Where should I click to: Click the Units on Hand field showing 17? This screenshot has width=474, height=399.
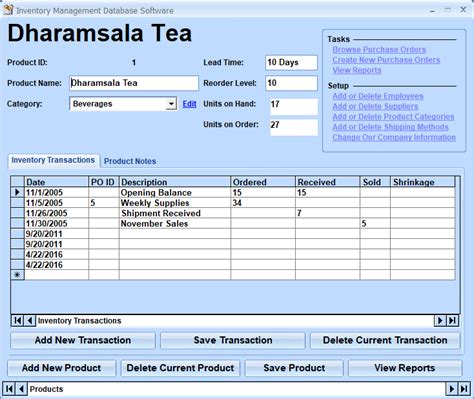[x=294, y=106]
